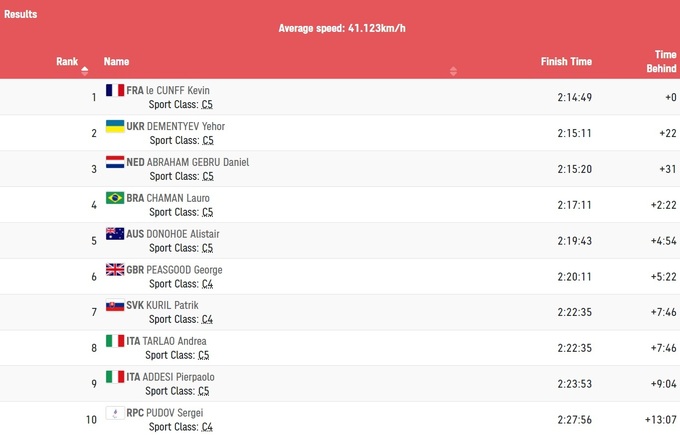Select ABRAHAM GEBRU Daniel's name
Viewport: 680px width, 435px height.
coord(198,162)
